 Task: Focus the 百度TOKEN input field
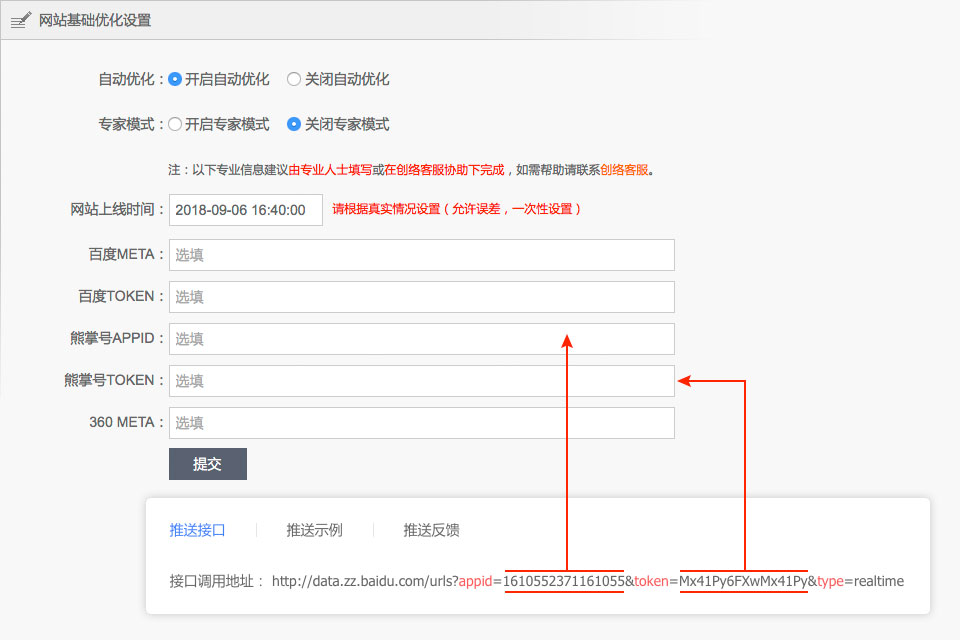click(421, 296)
